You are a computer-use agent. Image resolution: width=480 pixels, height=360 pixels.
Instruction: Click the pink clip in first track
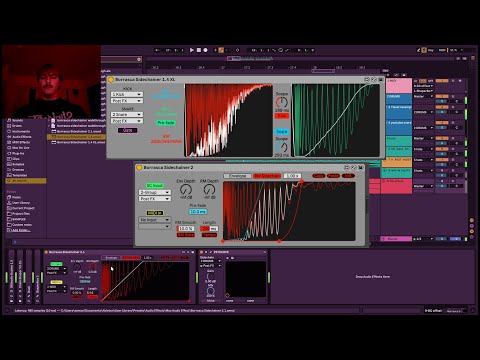399,86
